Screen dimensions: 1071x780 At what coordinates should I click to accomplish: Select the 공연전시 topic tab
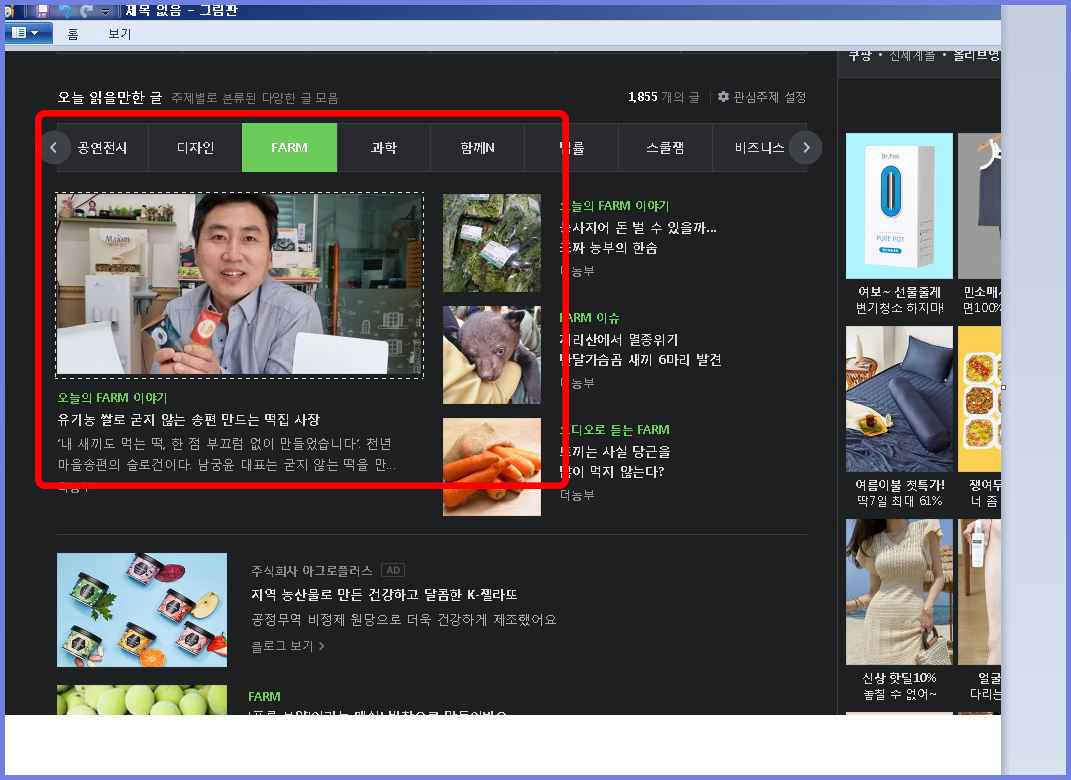[x=102, y=148]
